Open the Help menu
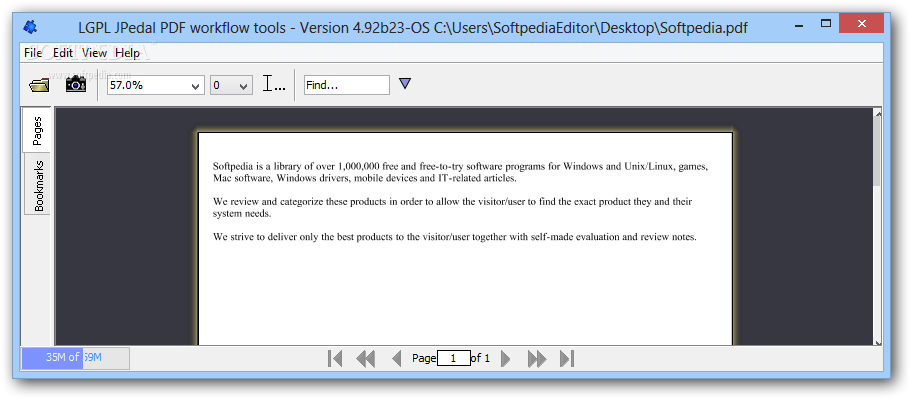Screen dimensions: 911x399 (x=127, y=53)
